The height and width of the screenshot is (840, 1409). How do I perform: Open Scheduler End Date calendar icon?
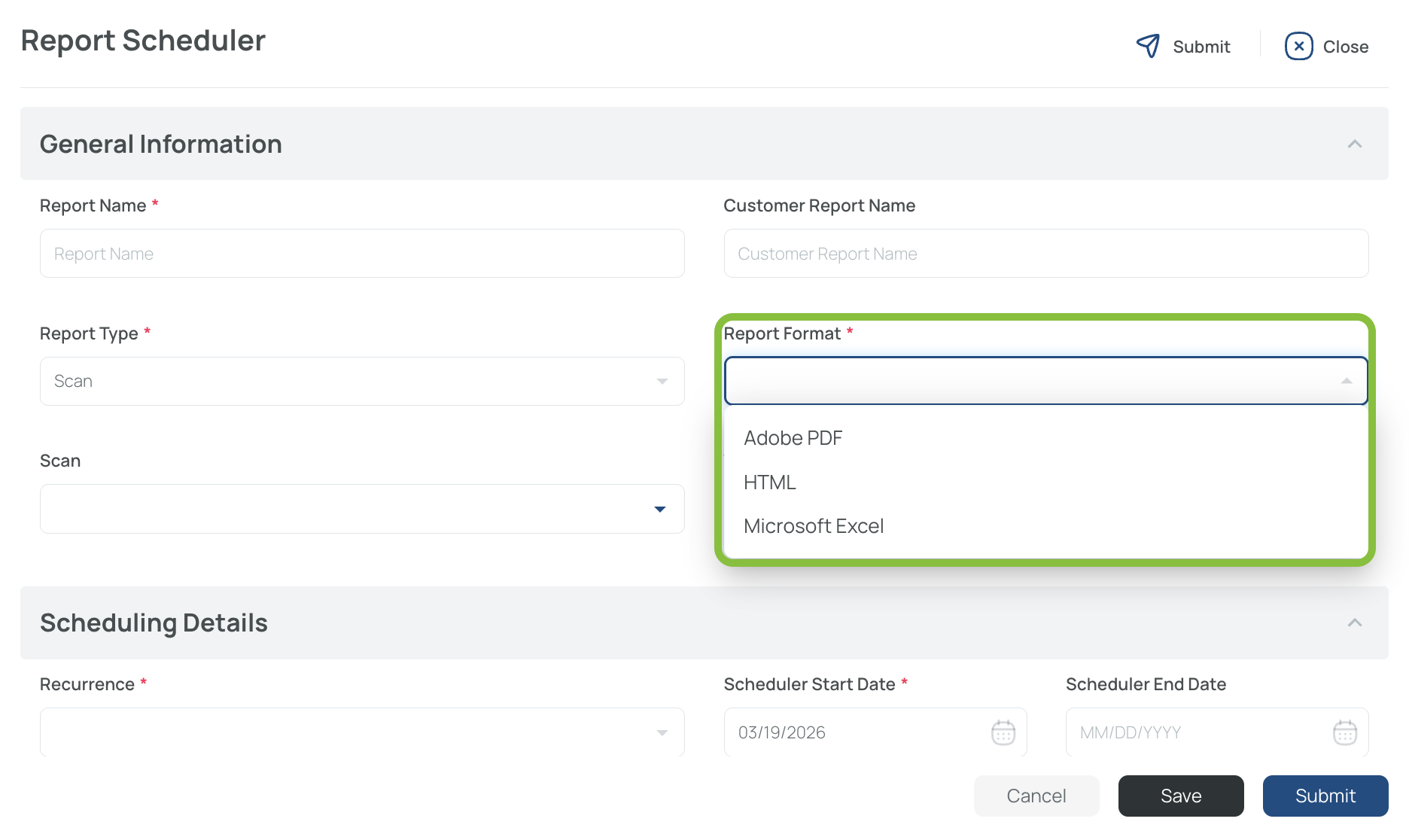[x=1344, y=732]
